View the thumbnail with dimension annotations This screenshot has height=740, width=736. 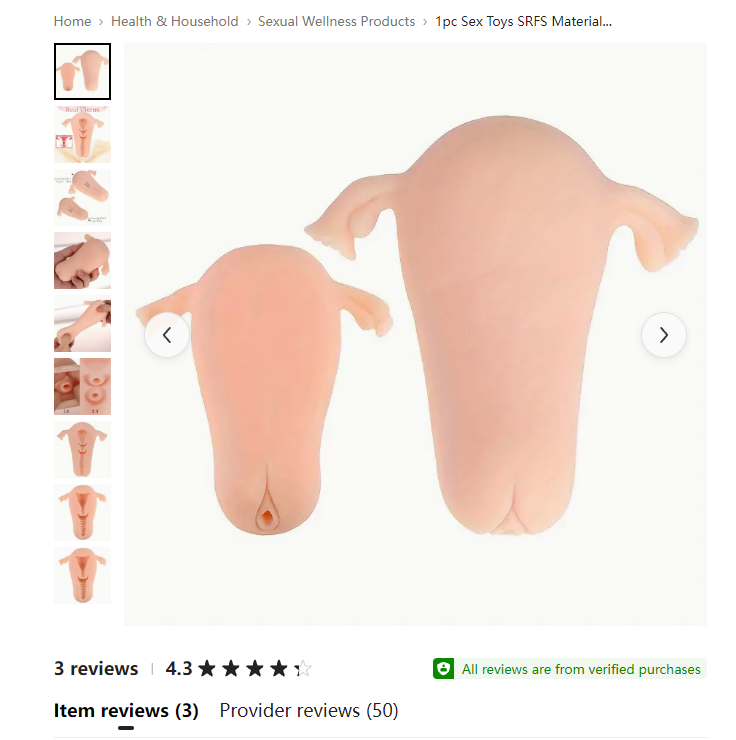pos(83,197)
